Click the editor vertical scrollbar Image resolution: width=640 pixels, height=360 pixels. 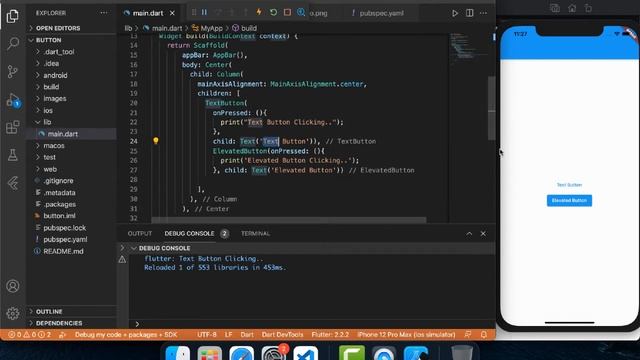pos(492,109)
